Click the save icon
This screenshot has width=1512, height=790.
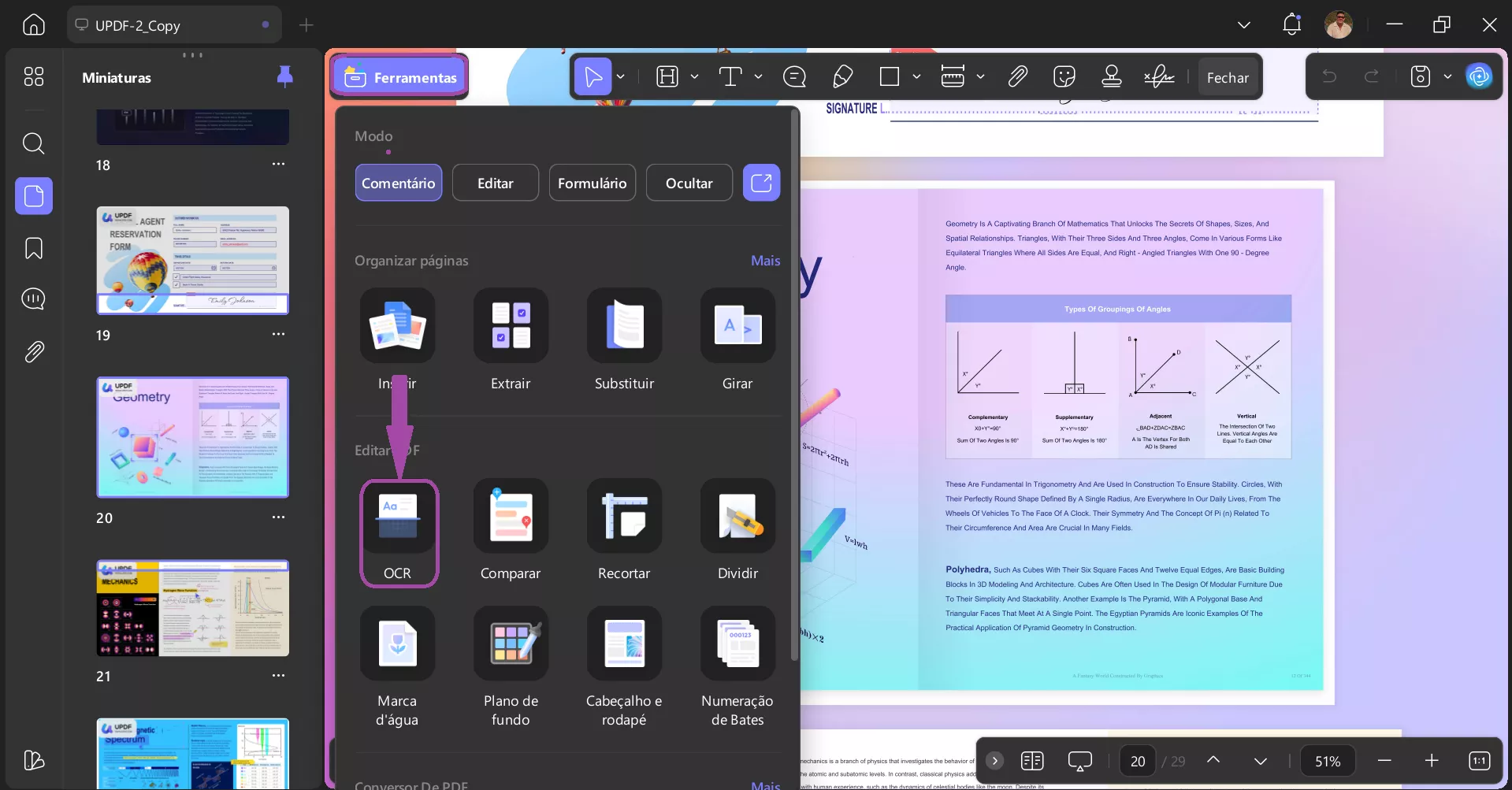pyautogui.click(x=1420, y=76)
